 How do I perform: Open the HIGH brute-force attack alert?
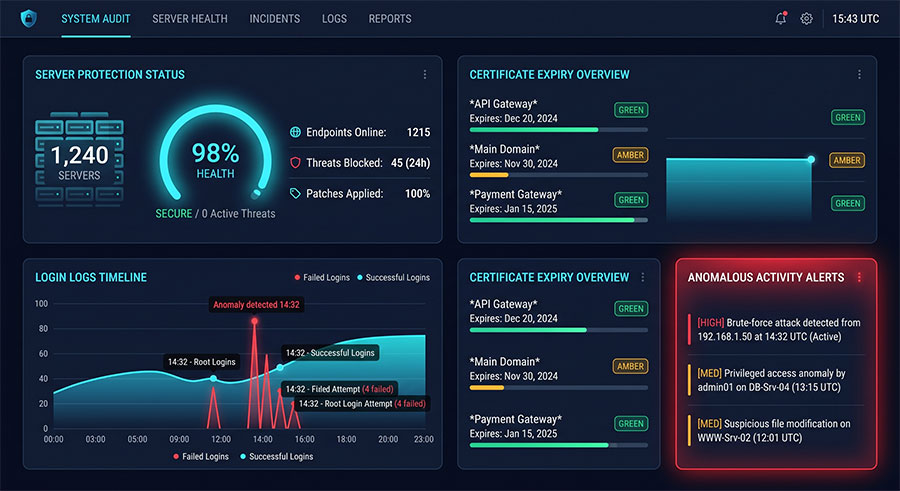[x=776, y=330]
